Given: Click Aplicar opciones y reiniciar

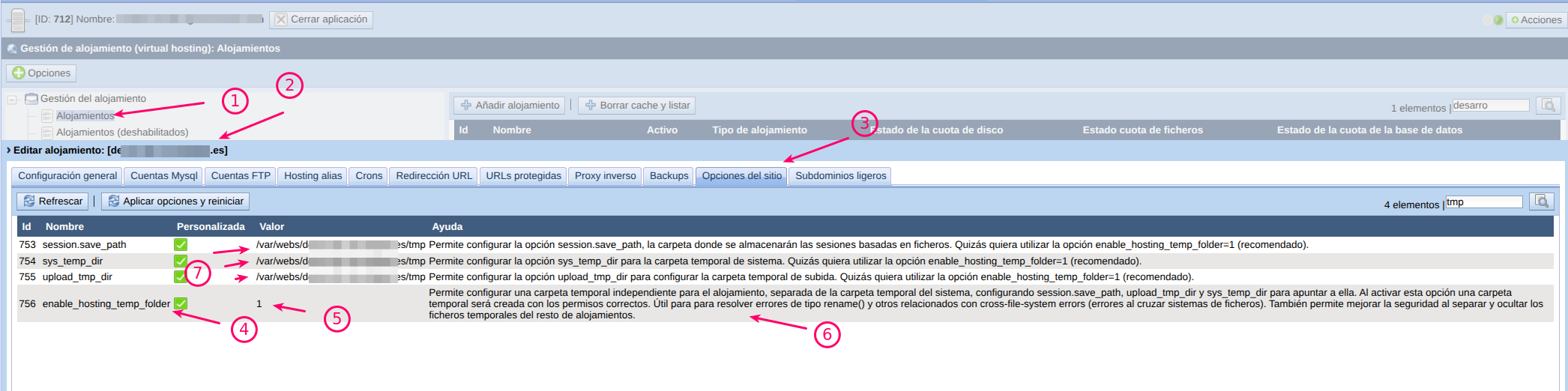Looking at the screenshot, I should (175, 201).
